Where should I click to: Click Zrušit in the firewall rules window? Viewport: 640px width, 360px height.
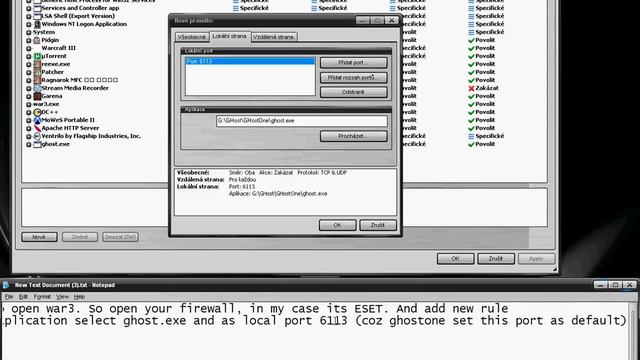(496, 258)
